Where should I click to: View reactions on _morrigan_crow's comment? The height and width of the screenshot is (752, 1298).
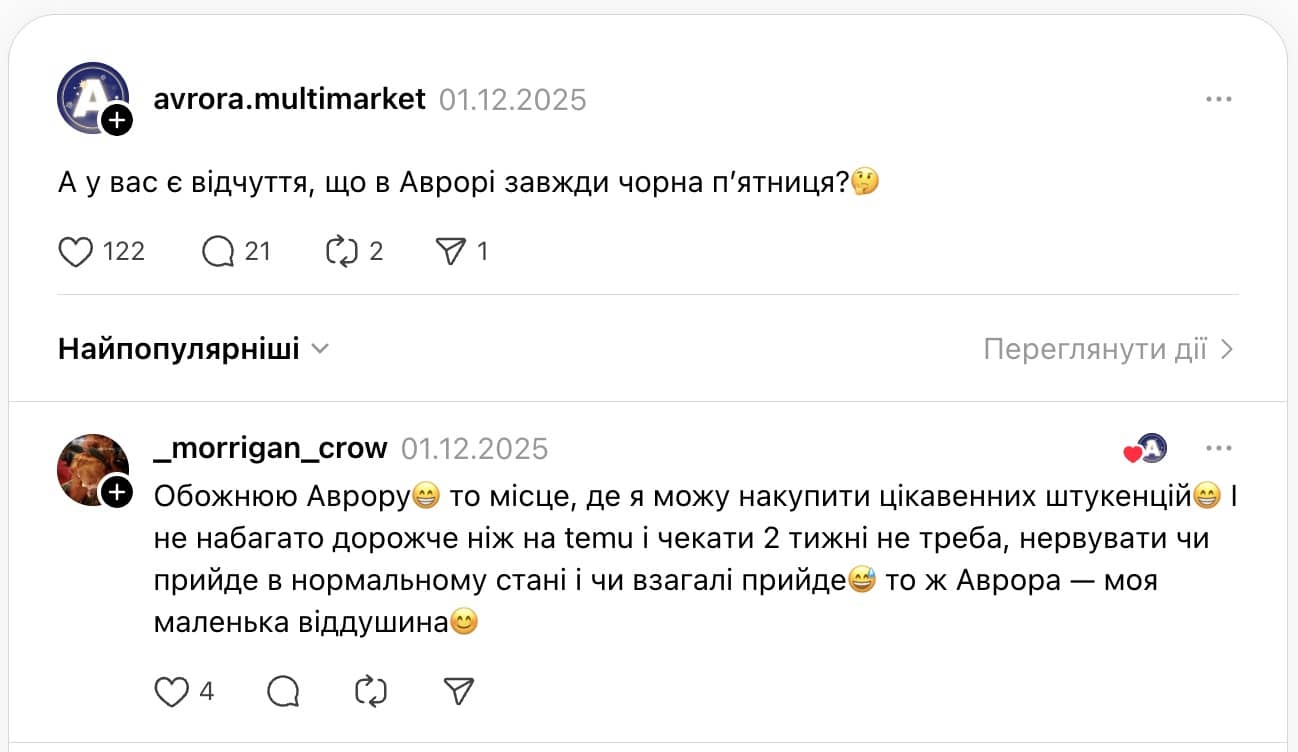click(1143, 450)
